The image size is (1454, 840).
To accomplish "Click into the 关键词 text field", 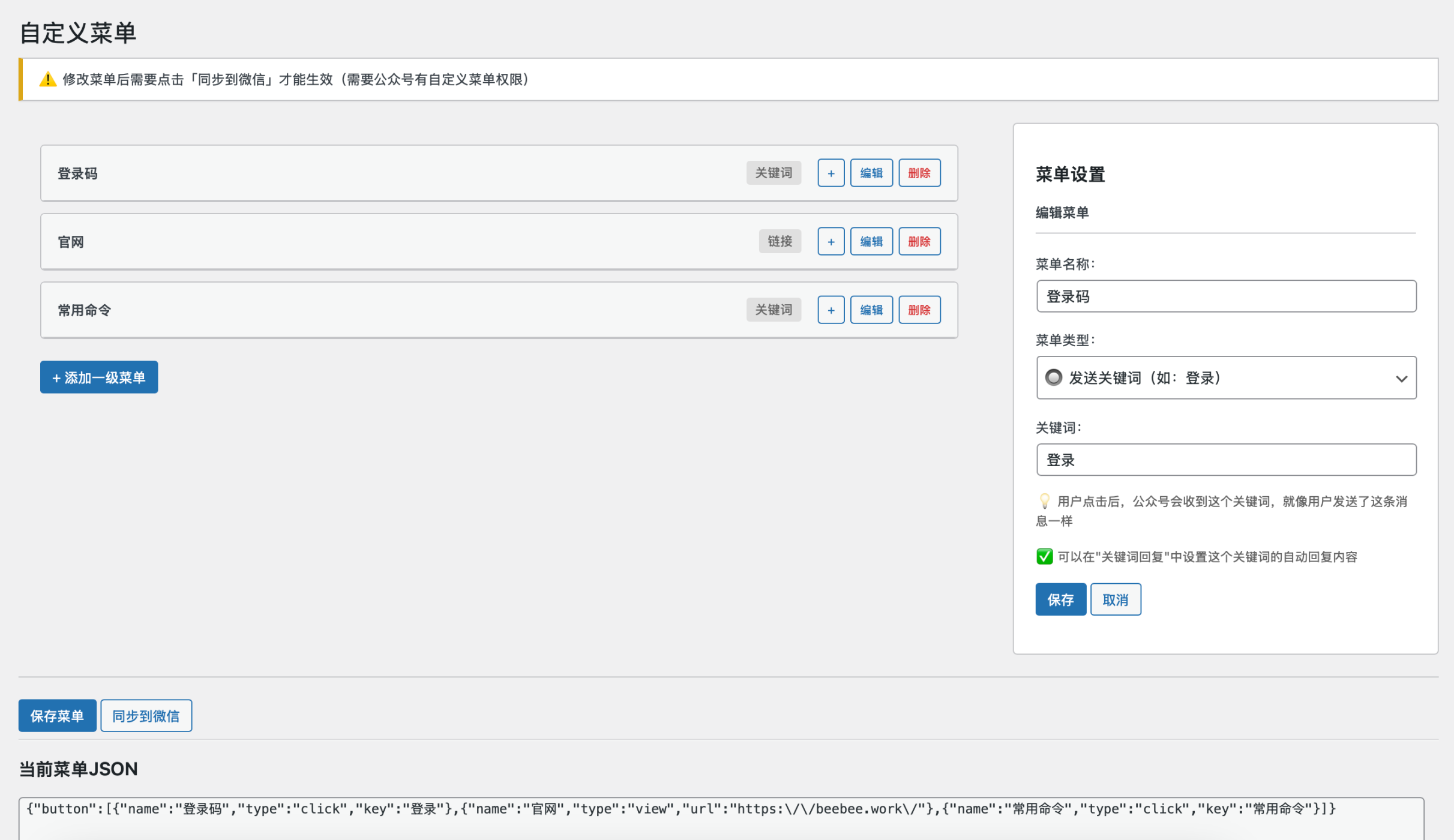I will [1225, 460].
